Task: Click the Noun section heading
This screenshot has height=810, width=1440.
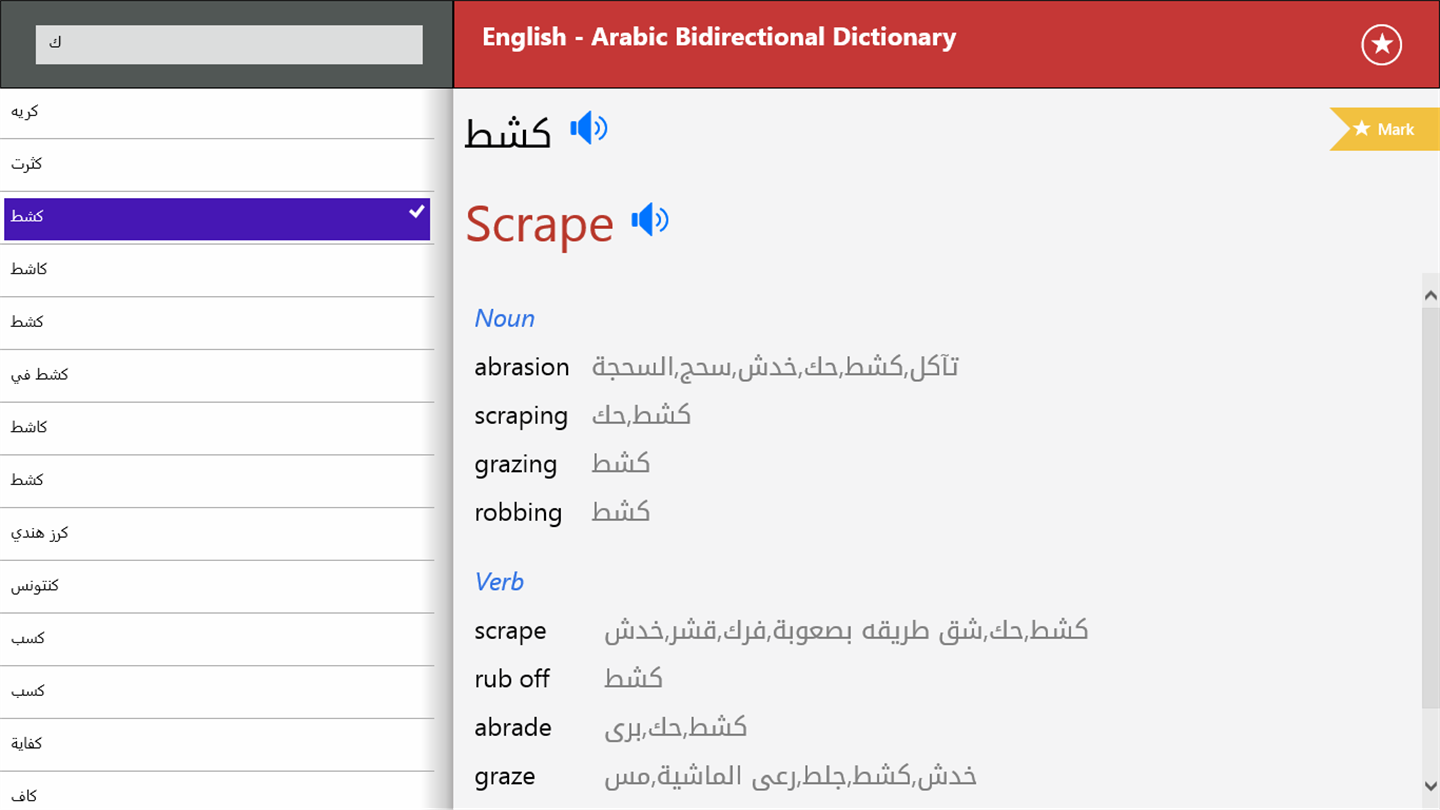Action: (504, 318)
